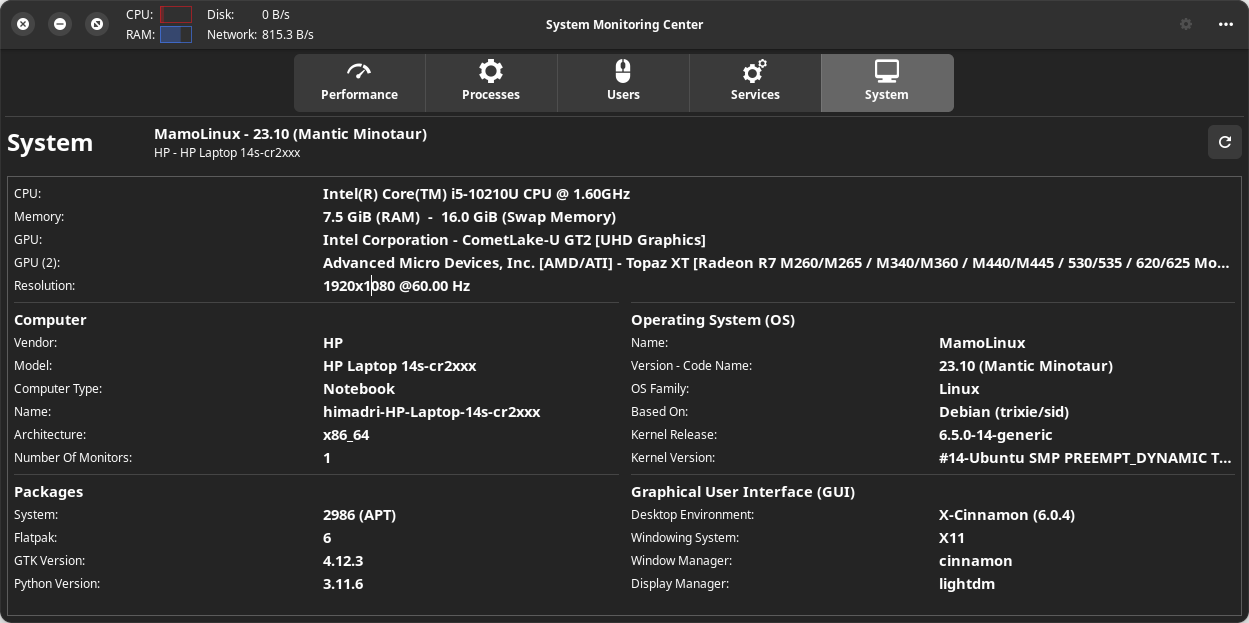Image resolution: width=1249 pixels, height=623 pixels.
Task: Click the 1920x1080 @60.00 Hz resolution
Action: pyautogui.click(x=396, y=286)
